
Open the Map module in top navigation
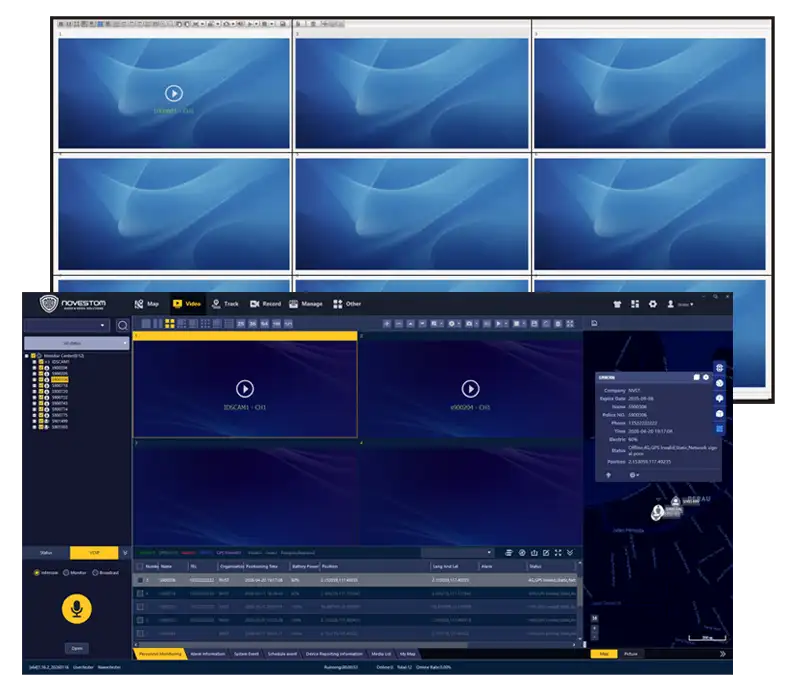click(x=147, y=304)
